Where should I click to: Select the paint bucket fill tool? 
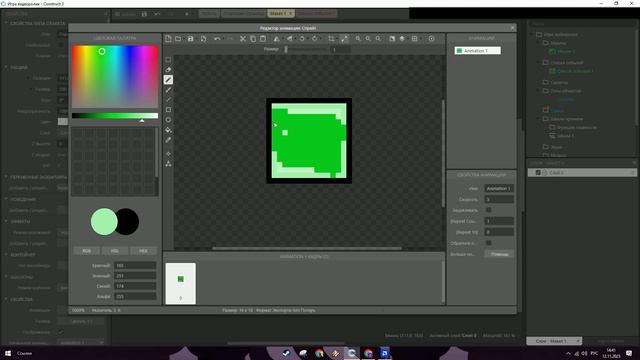pyautogui.click(x=168, y=130)
